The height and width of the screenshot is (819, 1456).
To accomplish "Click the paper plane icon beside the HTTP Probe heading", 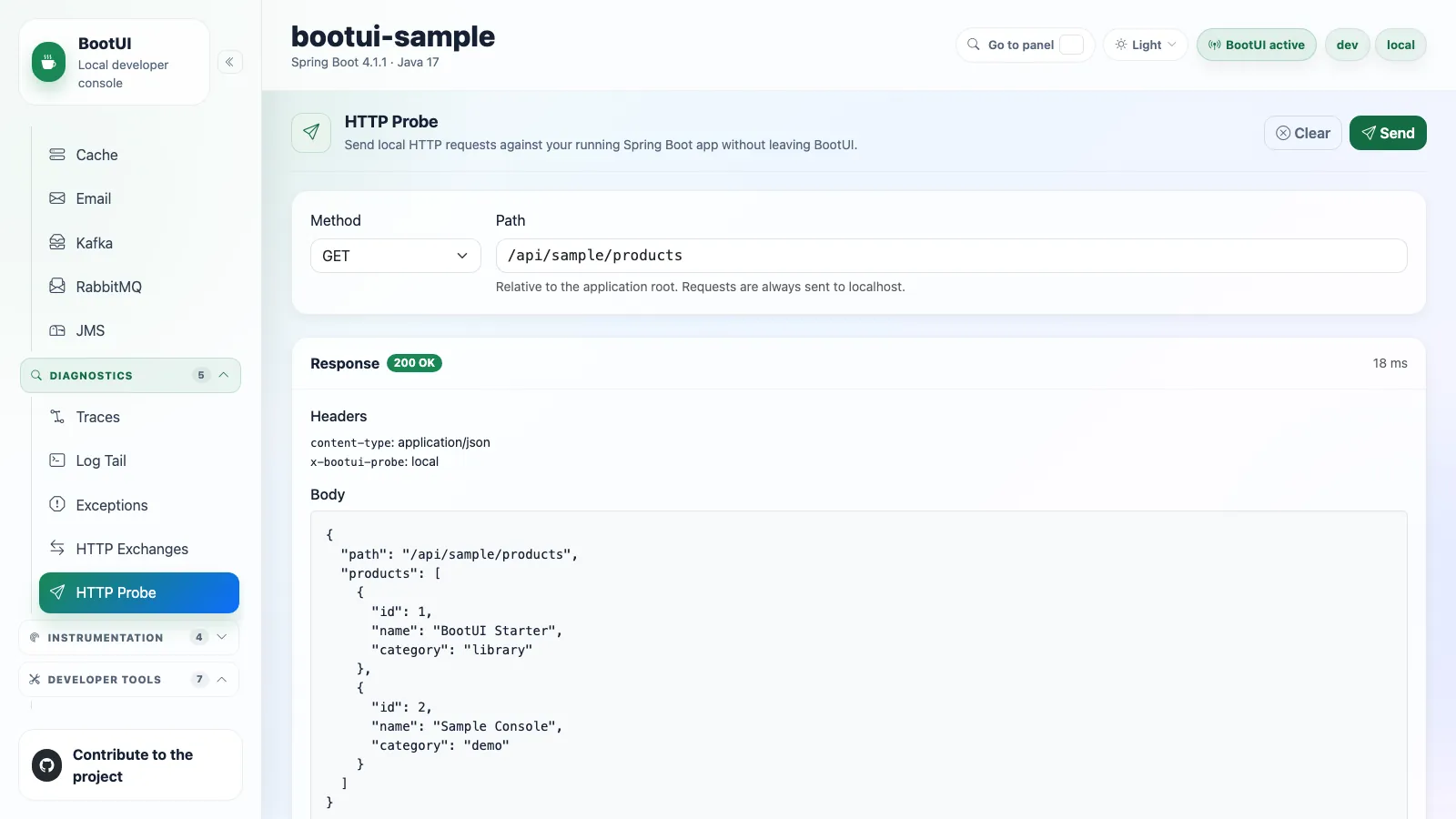I will [x=311, y=132].
